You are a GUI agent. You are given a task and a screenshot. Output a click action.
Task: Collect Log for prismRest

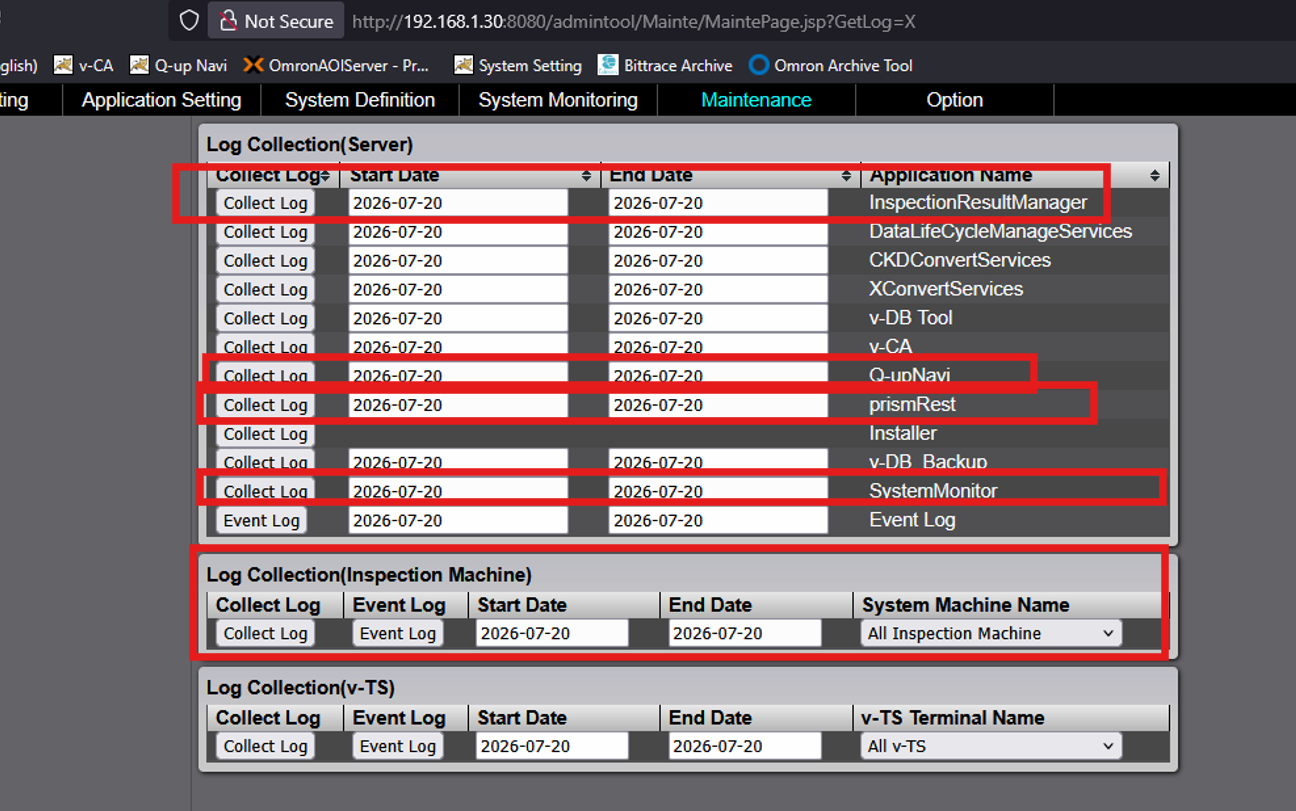pos(265,405)
